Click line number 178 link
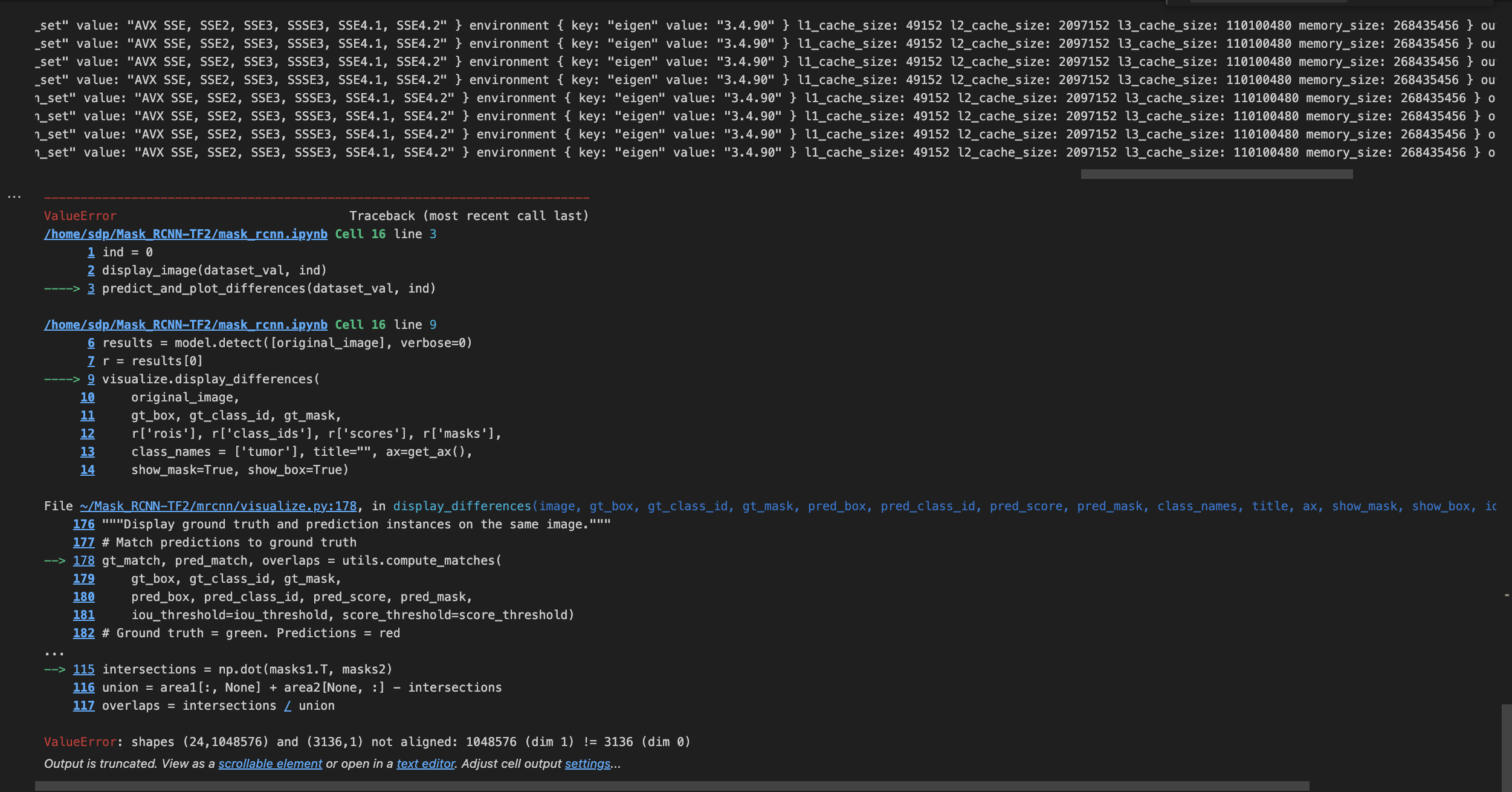This screenshot has width=1512, height=792. click(x=83, y=560)
